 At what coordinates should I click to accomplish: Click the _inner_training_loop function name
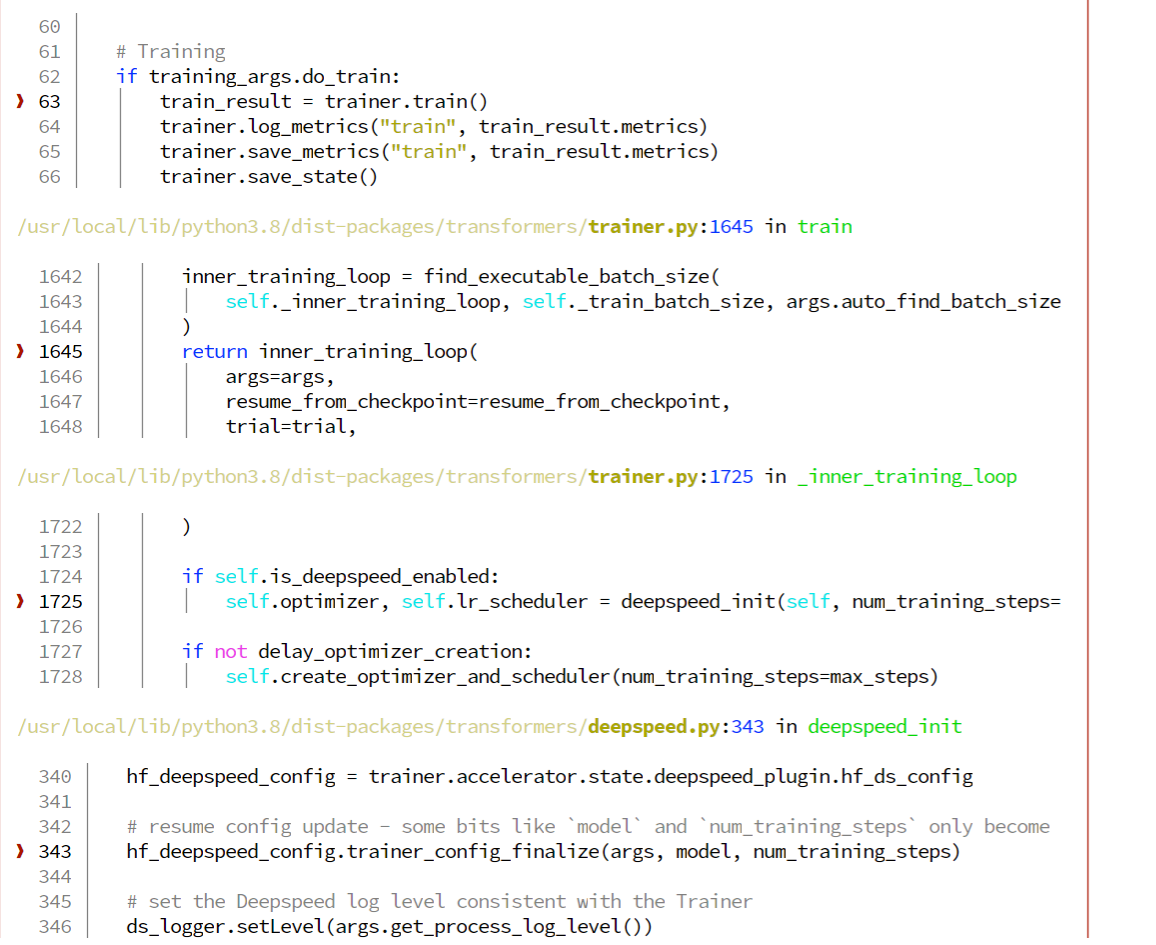pos(907,476)
